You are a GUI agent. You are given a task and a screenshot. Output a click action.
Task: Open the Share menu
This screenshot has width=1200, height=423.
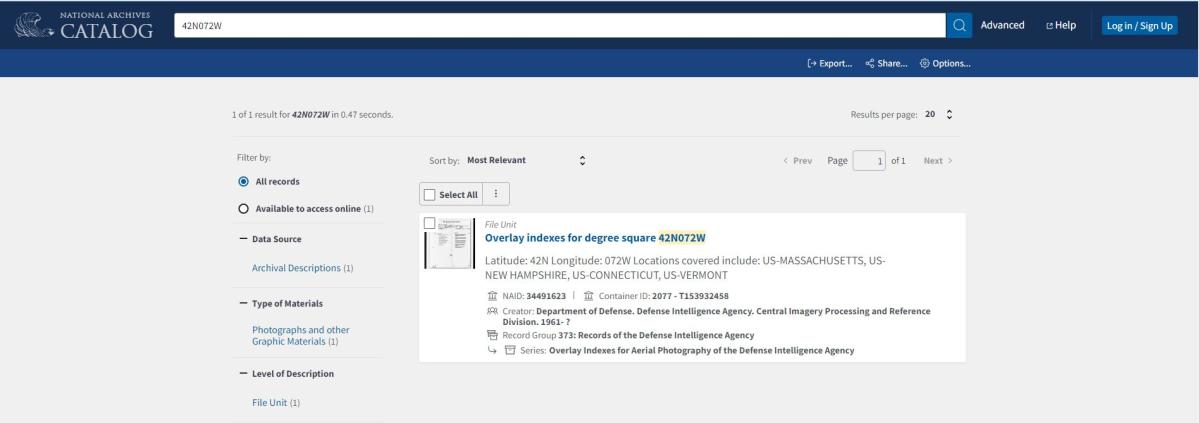[x=886, y=64]
